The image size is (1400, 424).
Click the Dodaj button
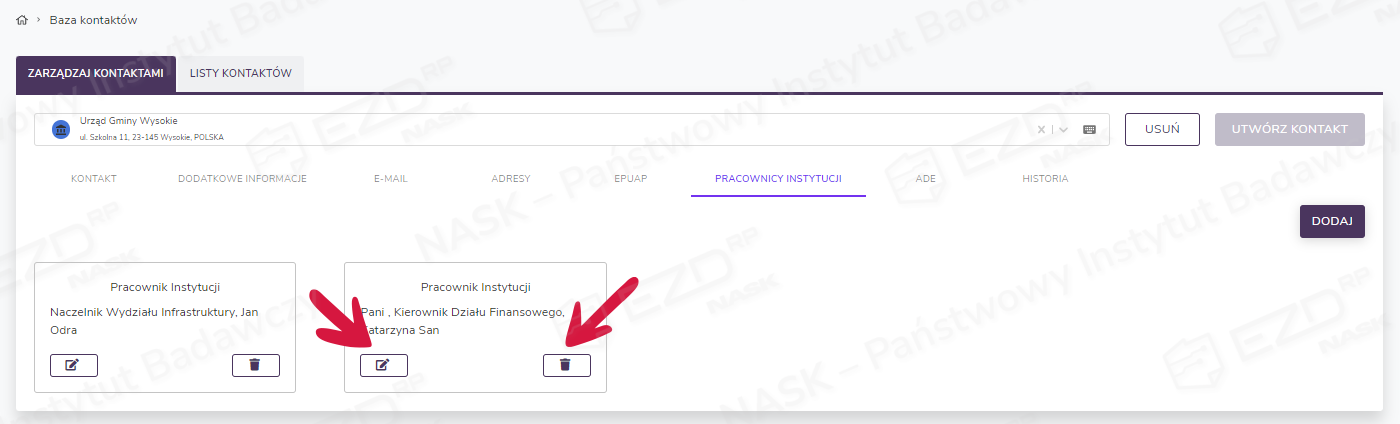(1331, 222)
